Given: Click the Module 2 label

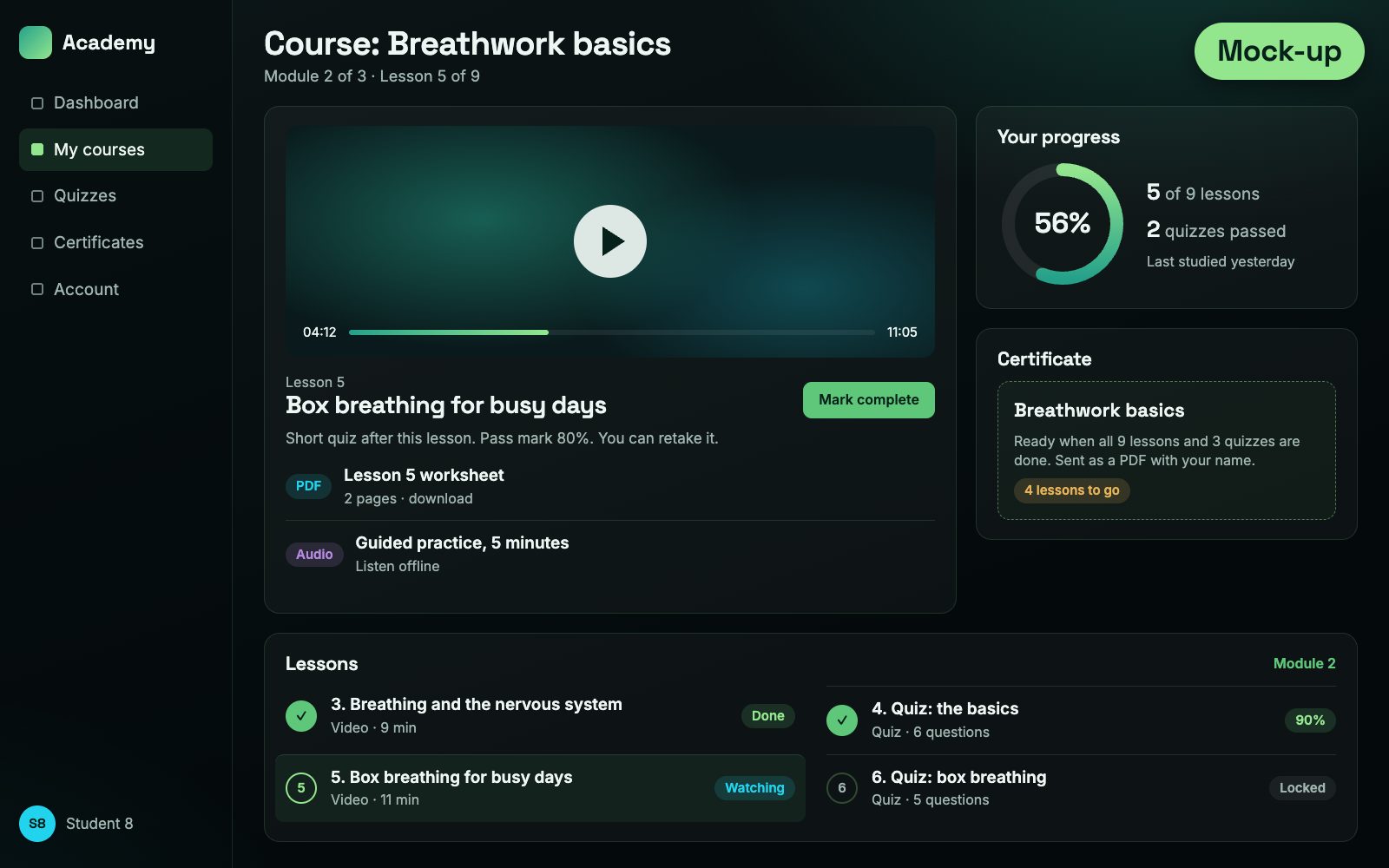Looking at the screenshot, I should [1304, 663].
